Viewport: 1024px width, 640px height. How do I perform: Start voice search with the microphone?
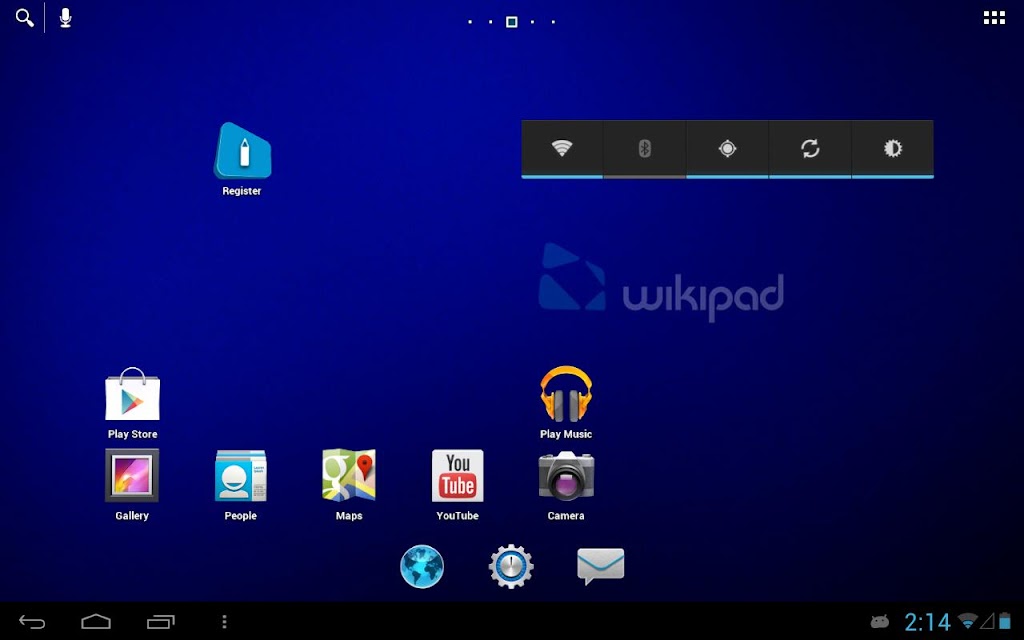pos(65,18)
